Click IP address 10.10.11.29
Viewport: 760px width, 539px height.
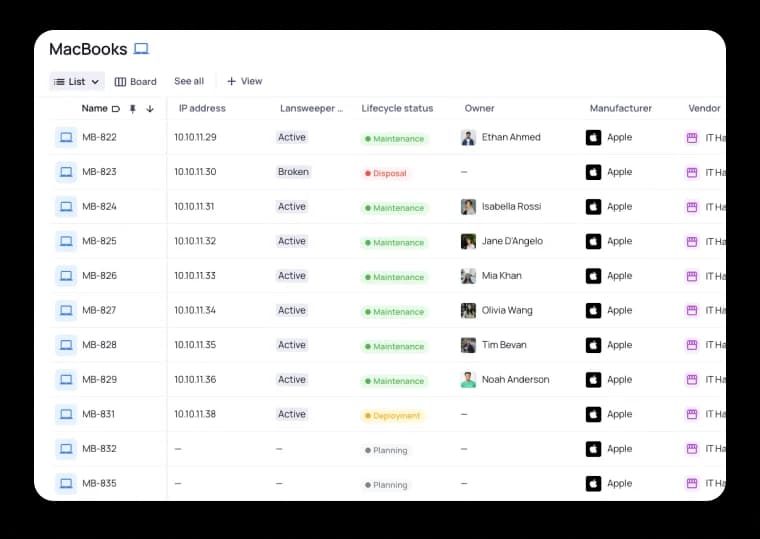195,137
